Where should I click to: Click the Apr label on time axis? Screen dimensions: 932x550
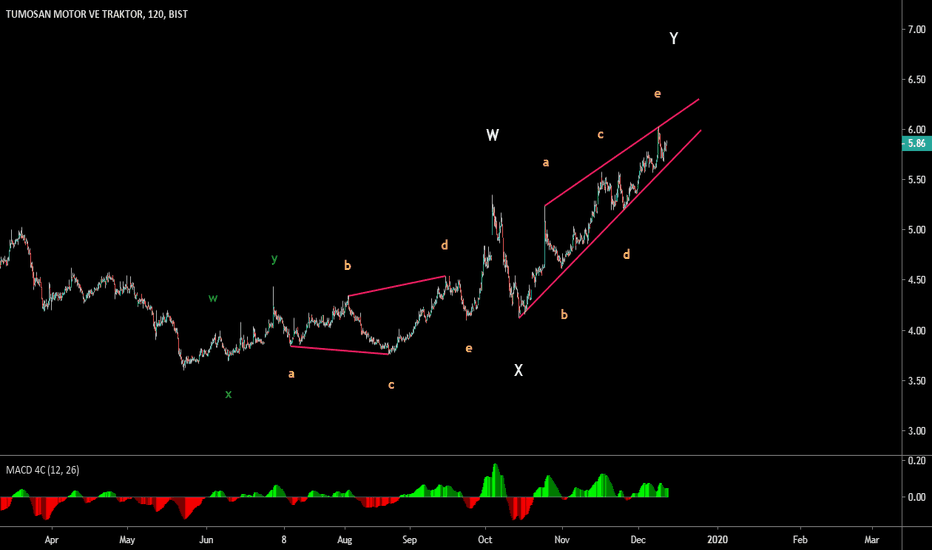(52, 540)
